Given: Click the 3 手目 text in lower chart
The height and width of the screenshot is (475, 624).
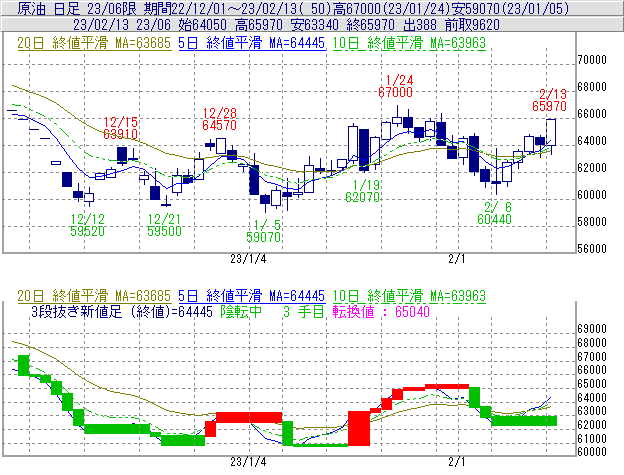Looking at the screenshot, I should coord(304,311).
